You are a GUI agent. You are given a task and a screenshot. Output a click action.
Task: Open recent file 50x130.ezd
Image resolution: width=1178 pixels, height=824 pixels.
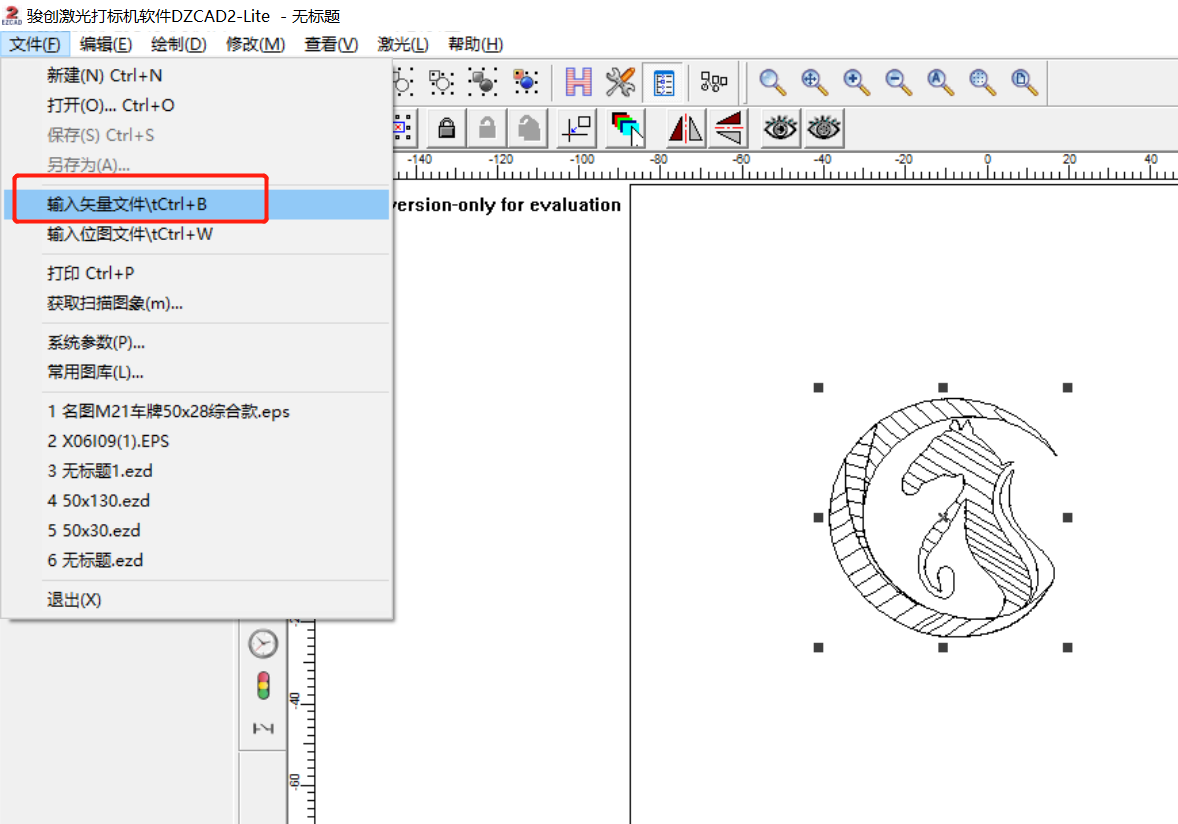click(x=197, y=500)
